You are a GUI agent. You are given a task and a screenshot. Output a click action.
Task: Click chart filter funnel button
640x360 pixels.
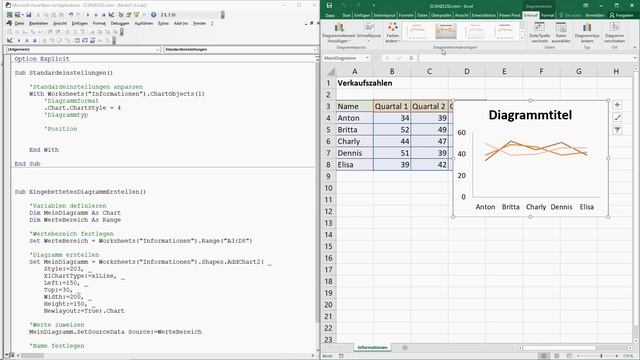(x=617, y=130)
